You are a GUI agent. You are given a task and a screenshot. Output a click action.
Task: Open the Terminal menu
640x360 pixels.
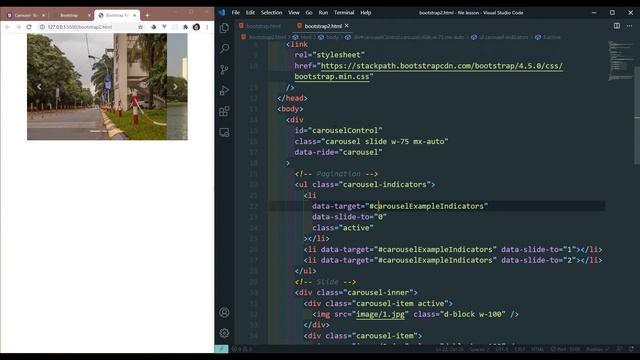coord(344,13)
